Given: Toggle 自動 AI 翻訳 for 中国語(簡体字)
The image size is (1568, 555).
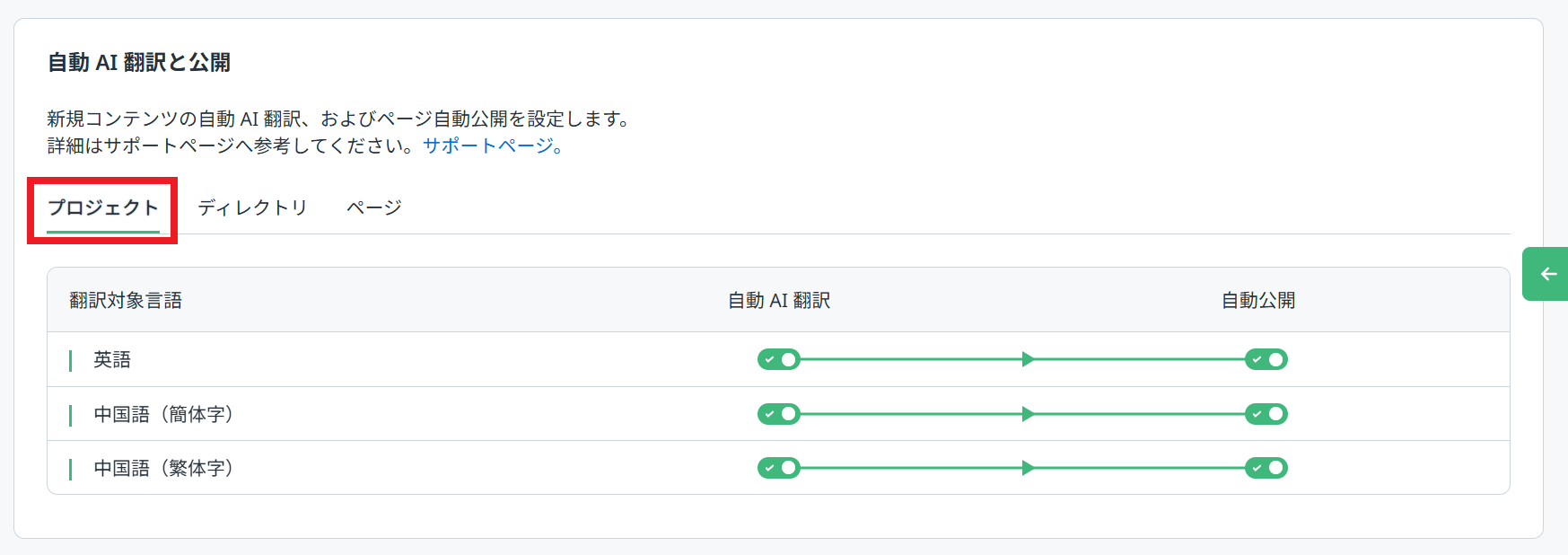Looking at the screenshot, I should (778, 414).
